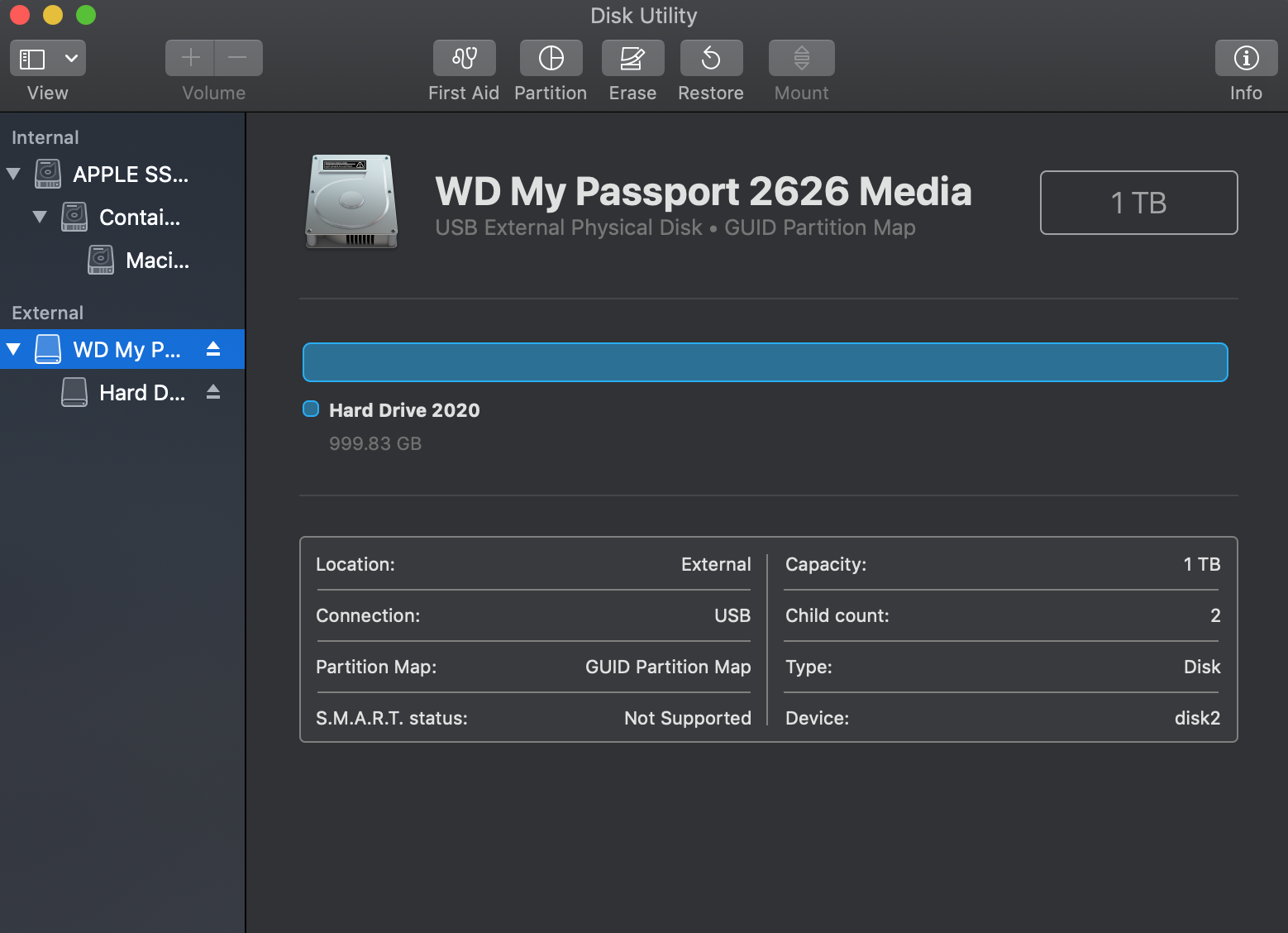
Task: Click the Child count value 2
Action: [x=1215, y=615]
